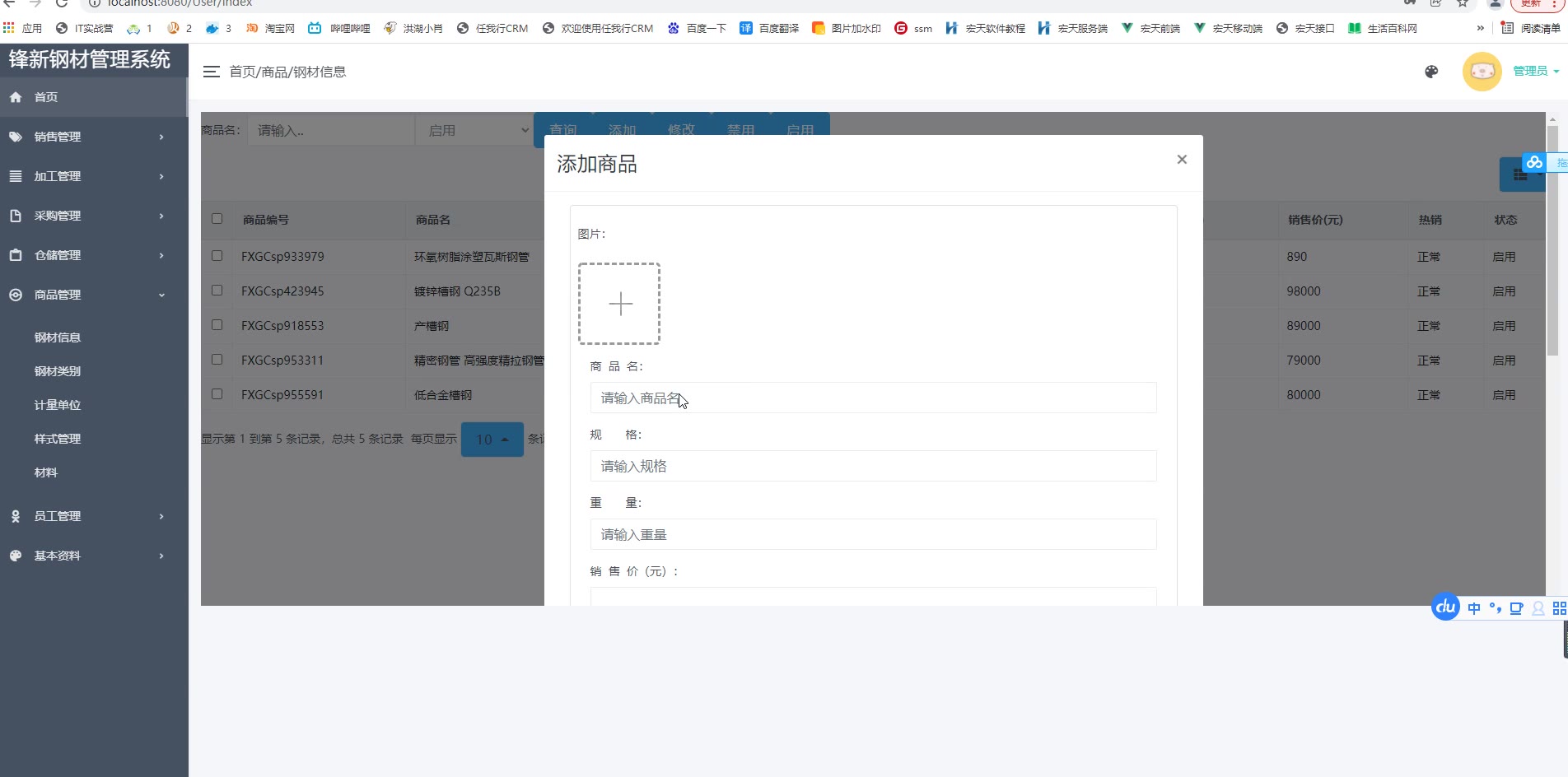This screenshot has width=1568, height=777.
Task: Show more bookmarks with double chevron
Action: (1480, 28)
